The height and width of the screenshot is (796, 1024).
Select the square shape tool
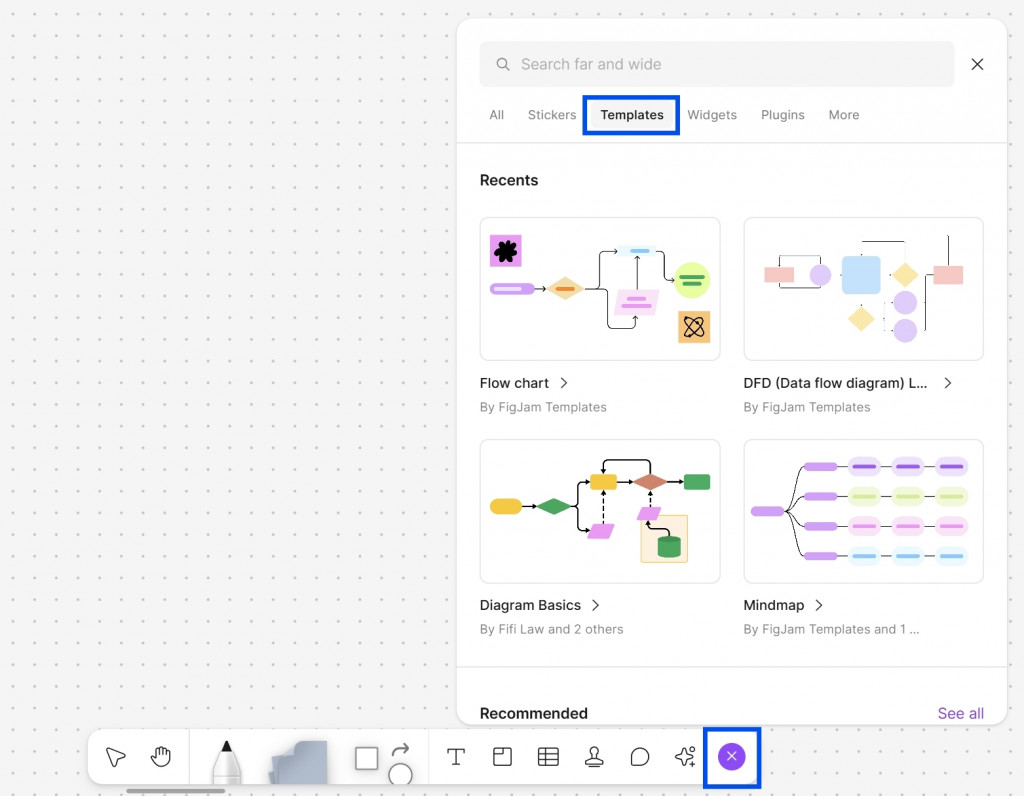click(366, 758)
